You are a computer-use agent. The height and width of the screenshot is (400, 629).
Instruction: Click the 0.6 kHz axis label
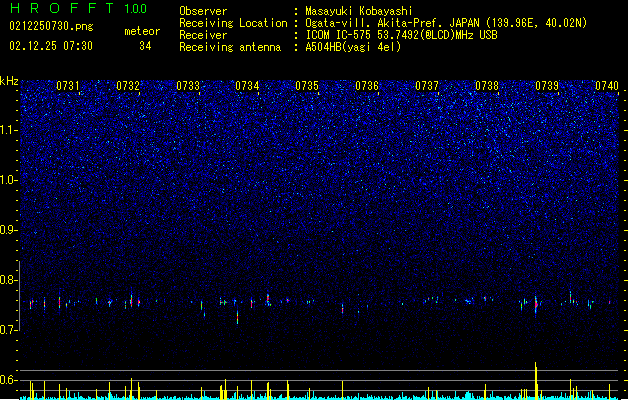(x=9, y=380)
